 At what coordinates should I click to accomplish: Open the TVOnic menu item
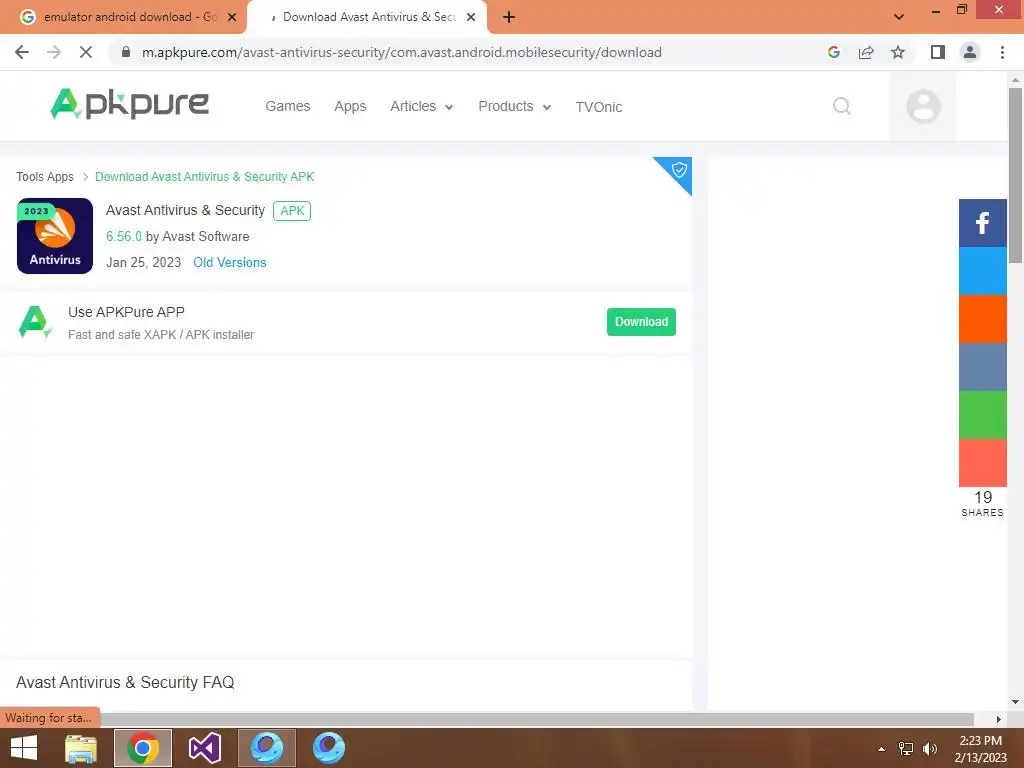598,106
